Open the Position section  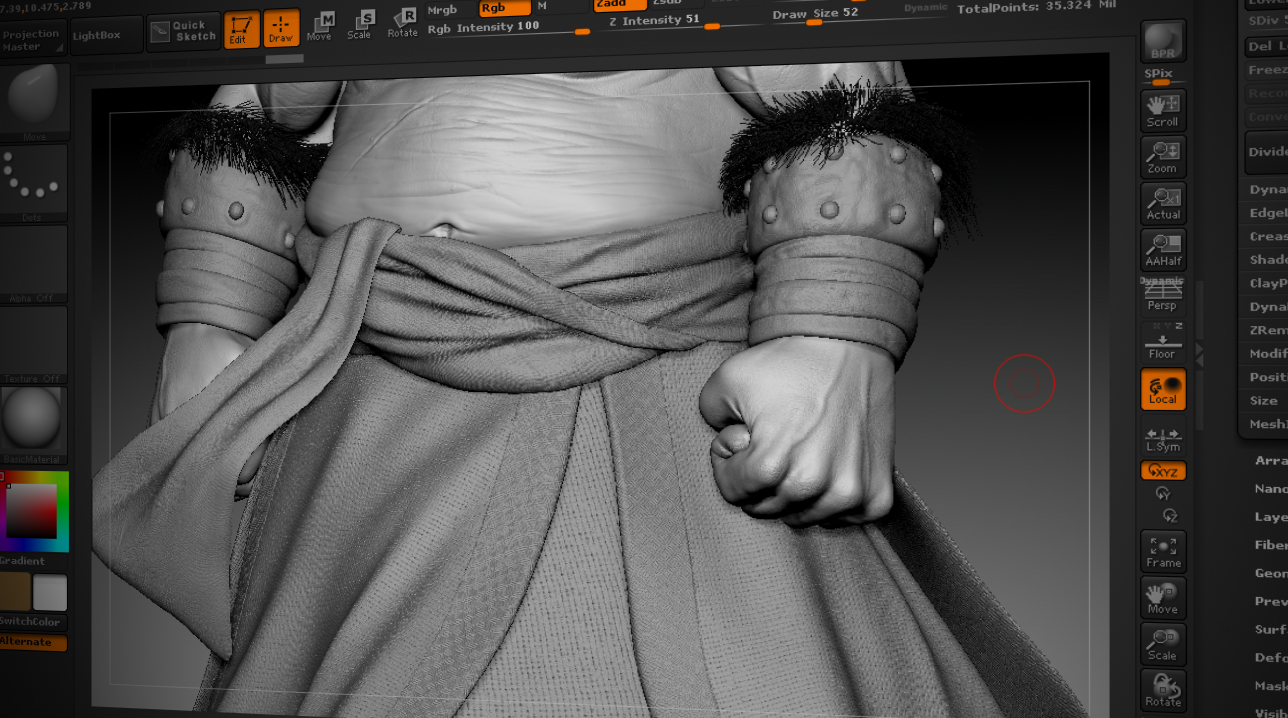(x=1267, y=377)
